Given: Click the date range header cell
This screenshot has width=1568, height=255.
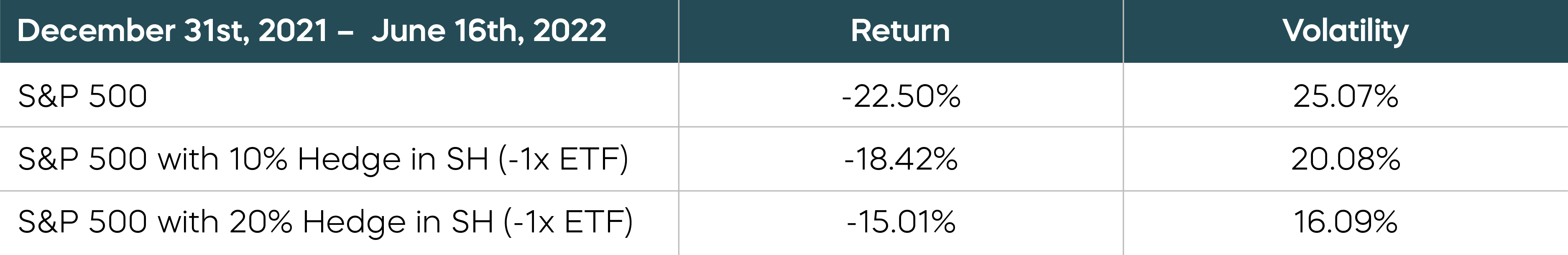Looking at the screenshot, I should point(312,31).
